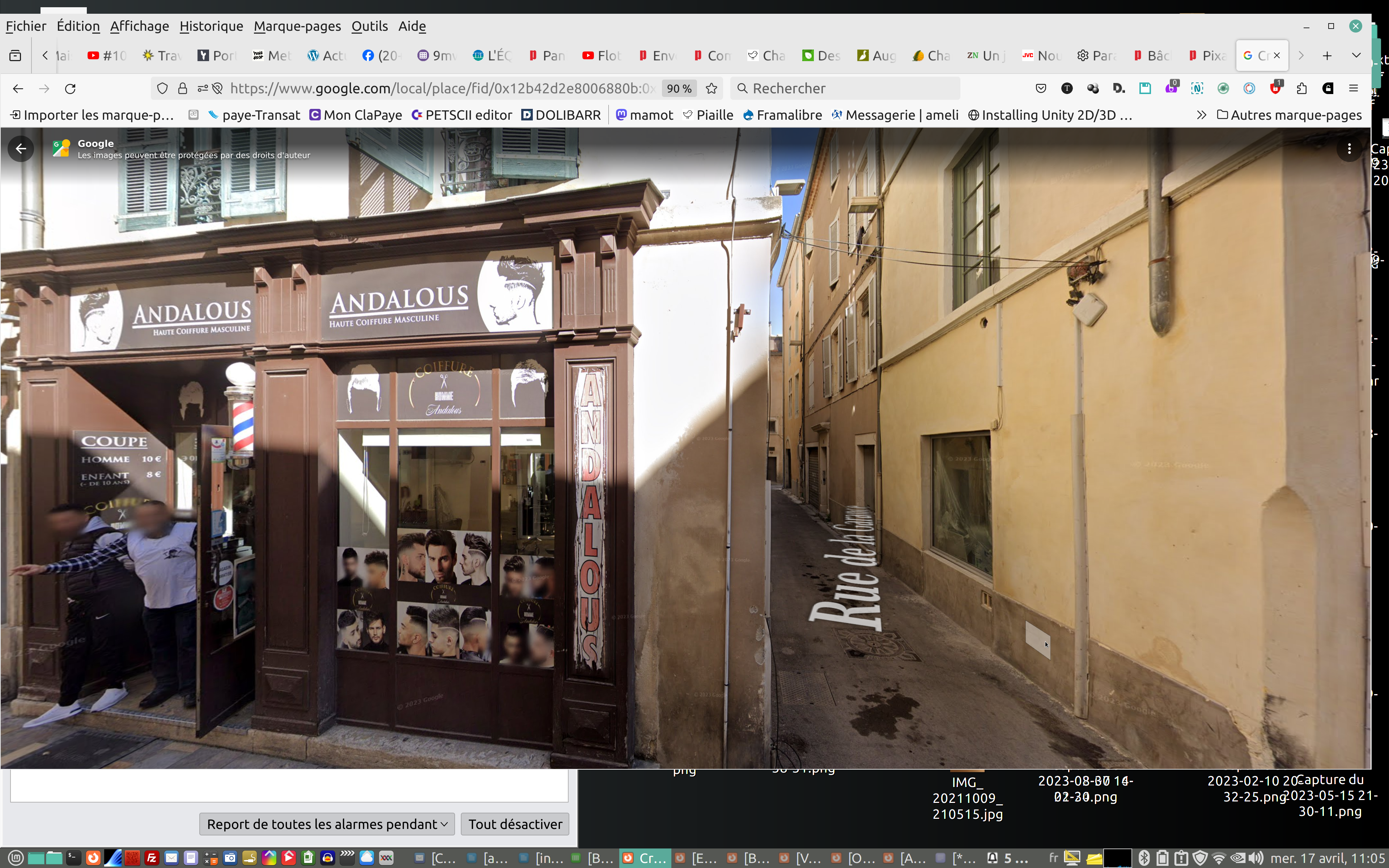Bookmark this page with star icon
The width and height of the screenshot is (1389, 868).
711,88
